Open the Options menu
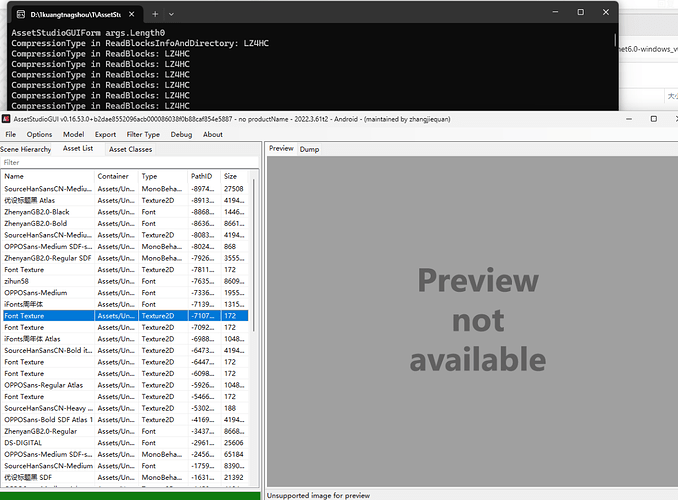Screen dimensions: 678x500 pyautogui.click(x=40, y=134)
